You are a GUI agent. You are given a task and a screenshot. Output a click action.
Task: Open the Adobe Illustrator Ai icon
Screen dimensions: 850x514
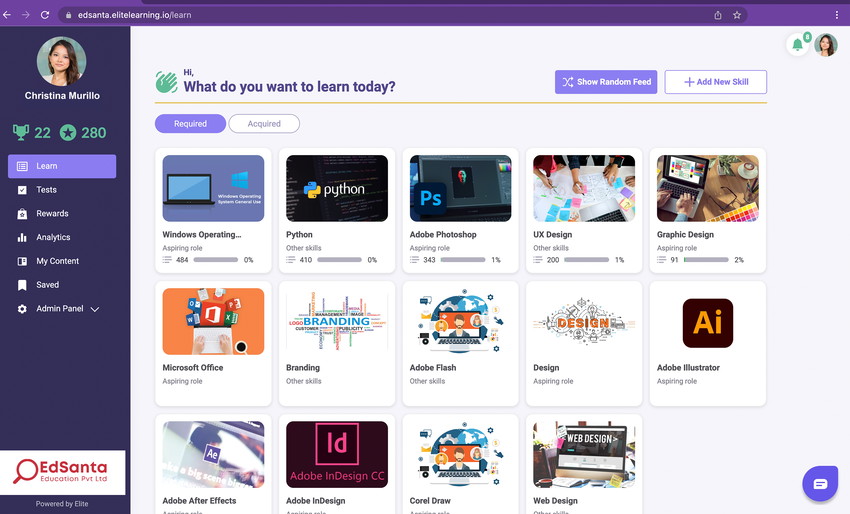[x=707, y=323]
